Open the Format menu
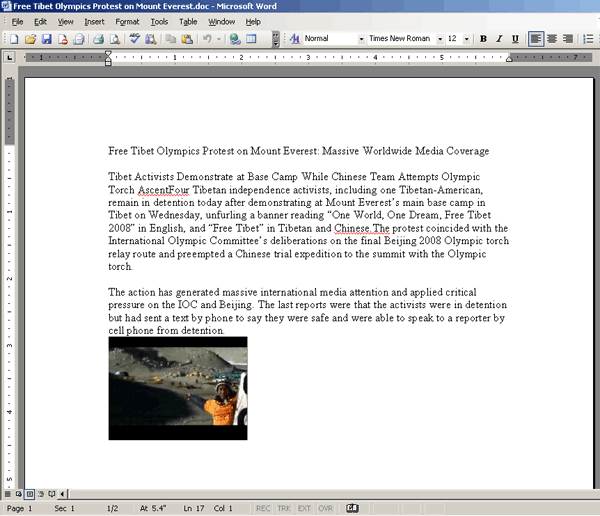The image size is (600, 516). point(127,21)
